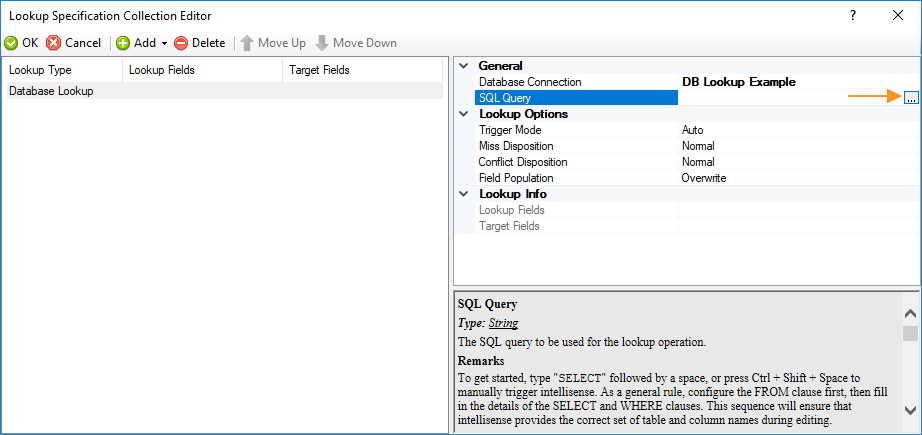The height and width of the screenshot is (435, 922).
Task: Collapse the Lookup Info section
Action: 463,194
